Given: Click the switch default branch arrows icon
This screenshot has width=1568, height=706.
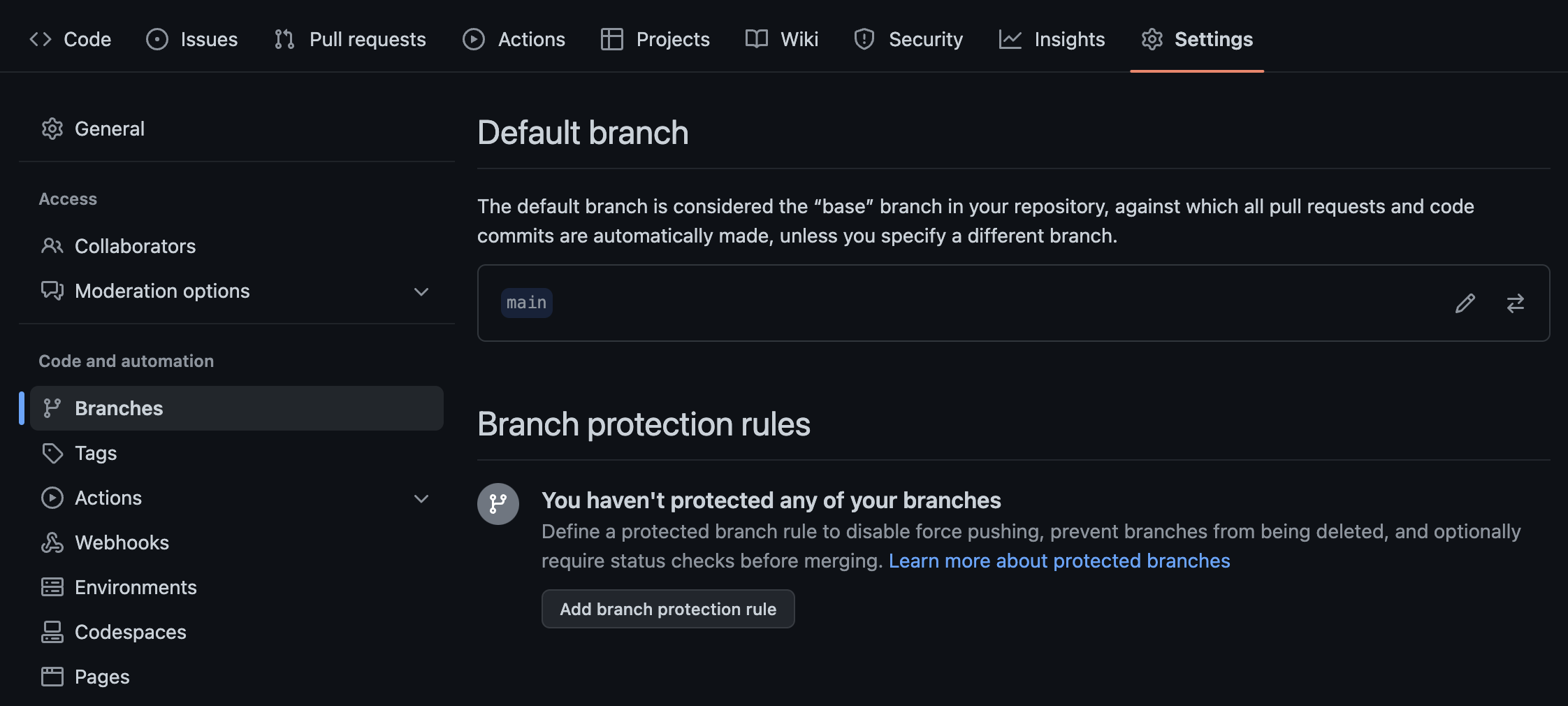Looking at the screenshot, I should pyautogui.click(x=1515, y=303).
